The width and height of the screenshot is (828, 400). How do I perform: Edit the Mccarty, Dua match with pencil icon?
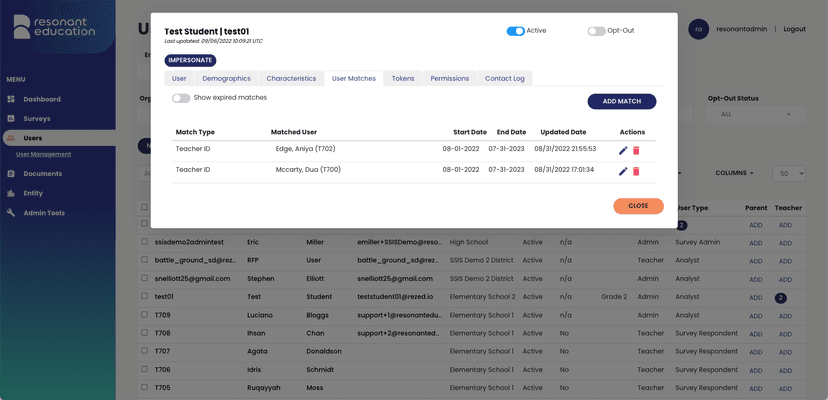623,171
